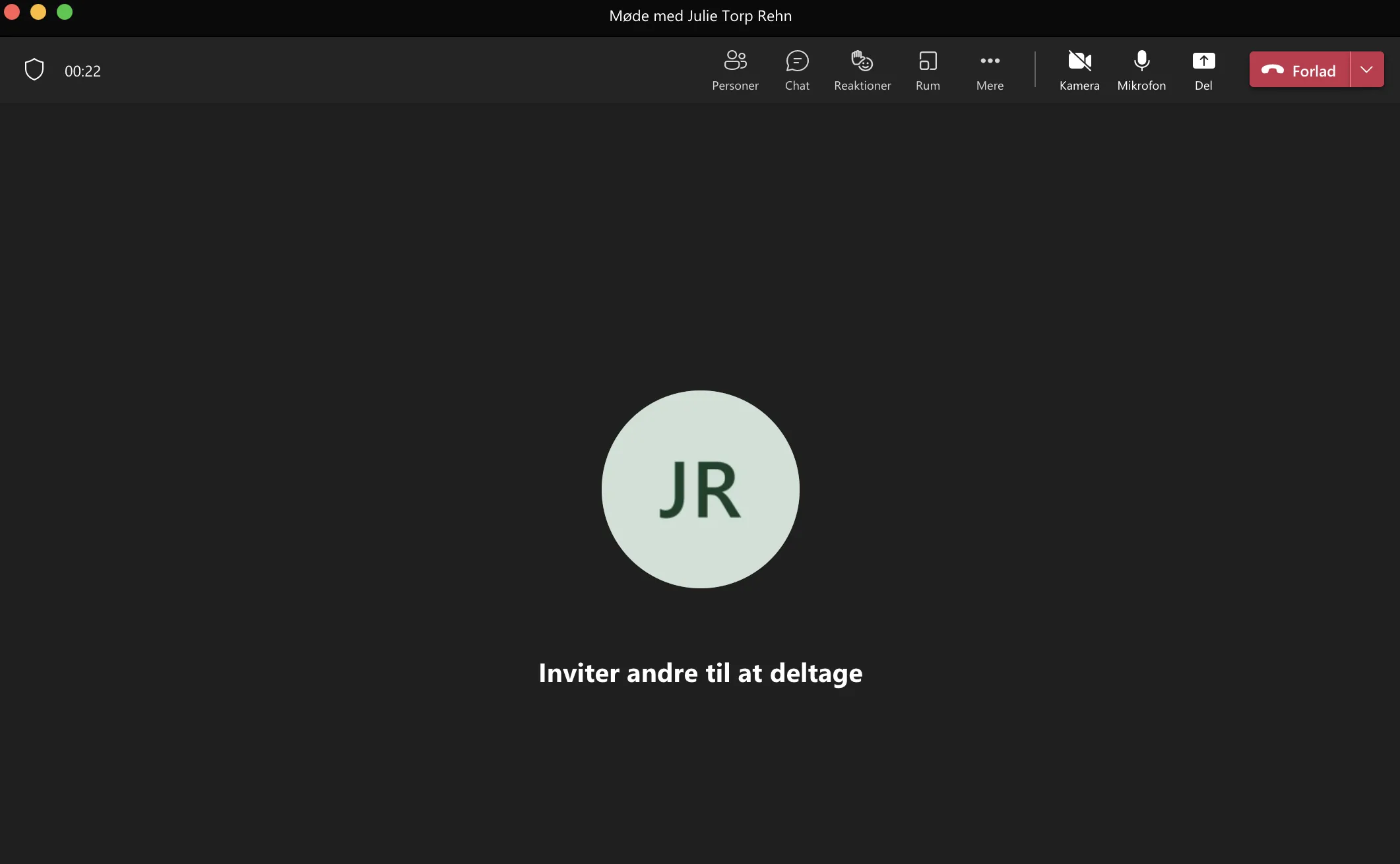Image resolution: width=1400 pixels, height=864 pixels.
Task: Turn on the Kamera
Action: (1079, 70)
